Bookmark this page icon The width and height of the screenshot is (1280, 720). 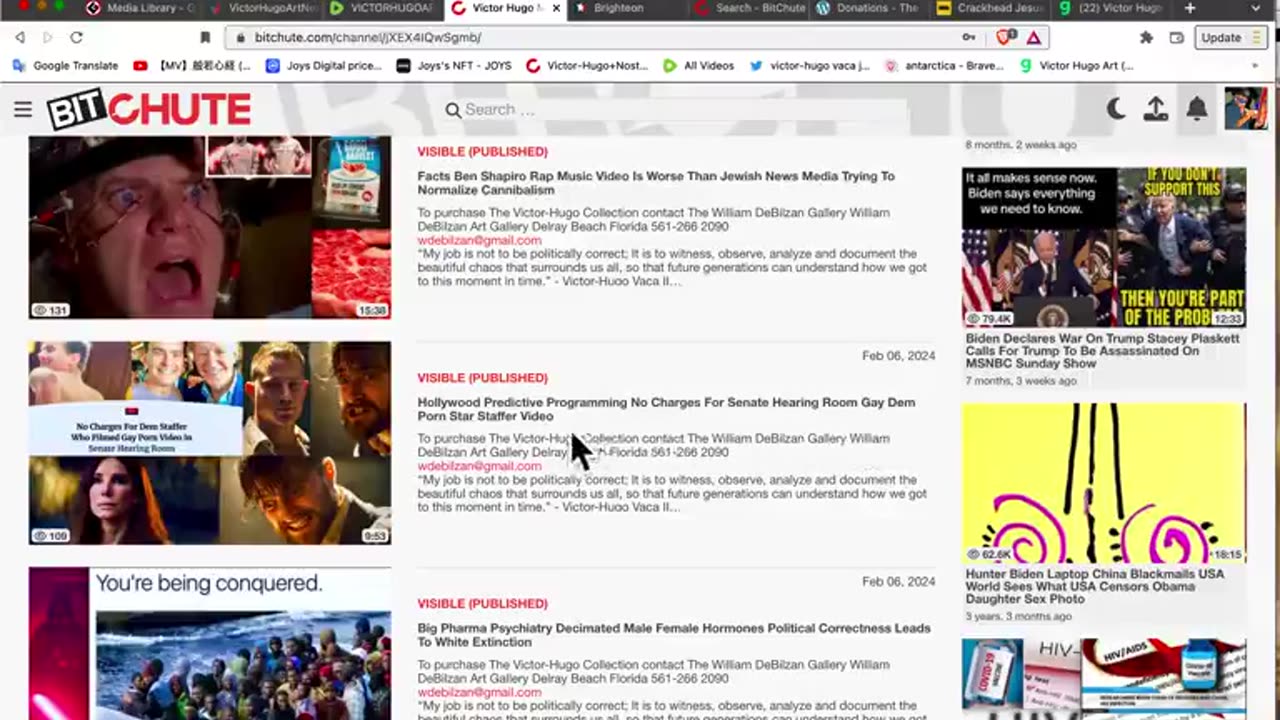(205, 37)
